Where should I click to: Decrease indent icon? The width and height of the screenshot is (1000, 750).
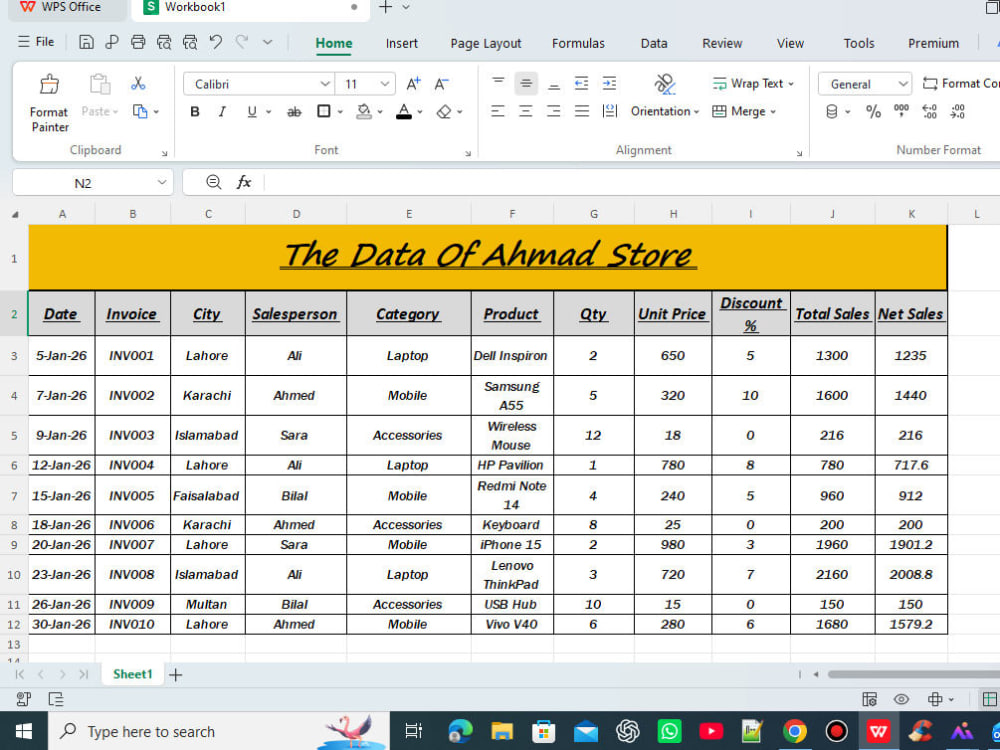pyautogui.click(x=582, y=83)
